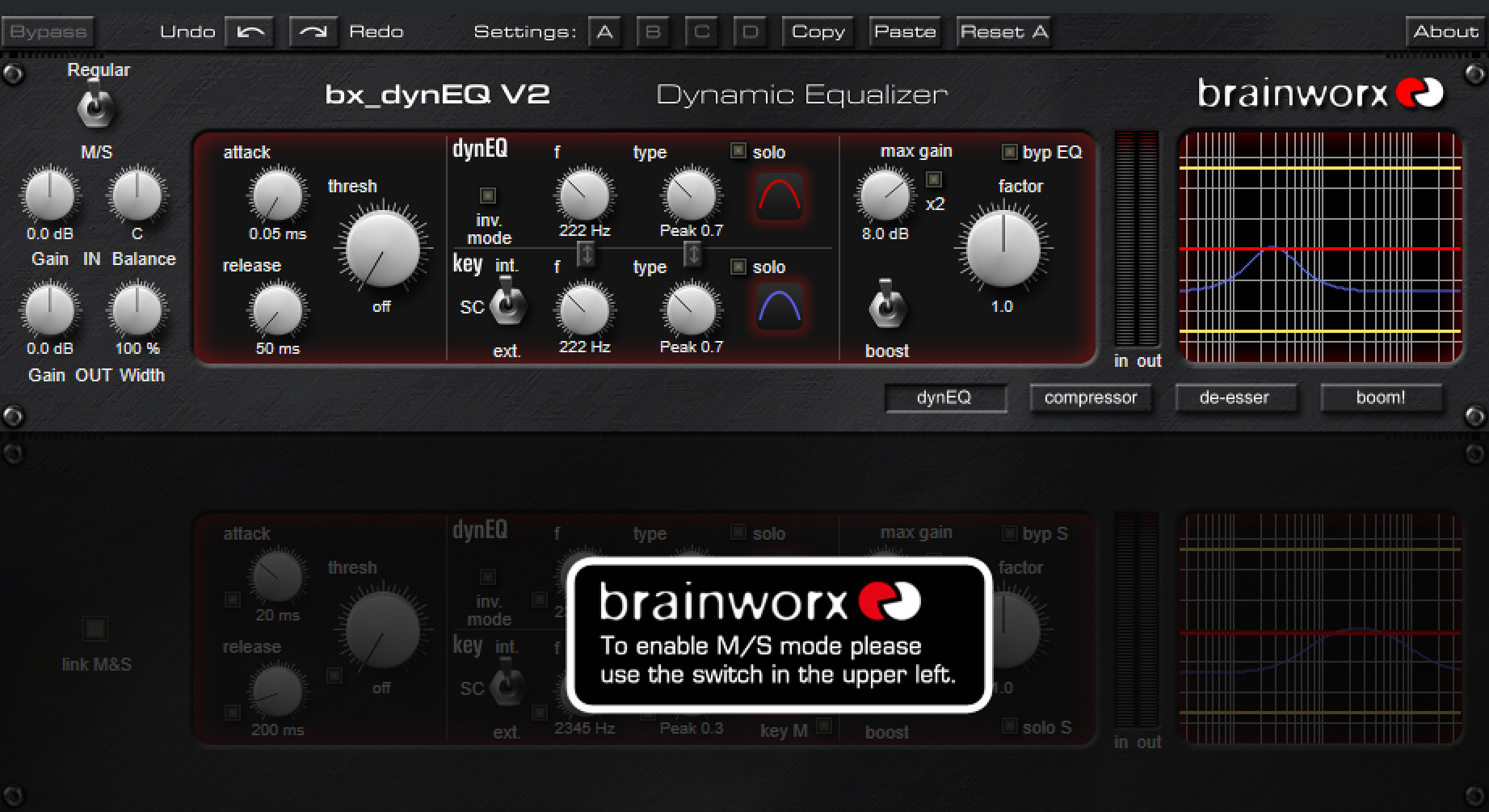Select the red dynEQ peak filter shape icon

[x=780, y=196]
